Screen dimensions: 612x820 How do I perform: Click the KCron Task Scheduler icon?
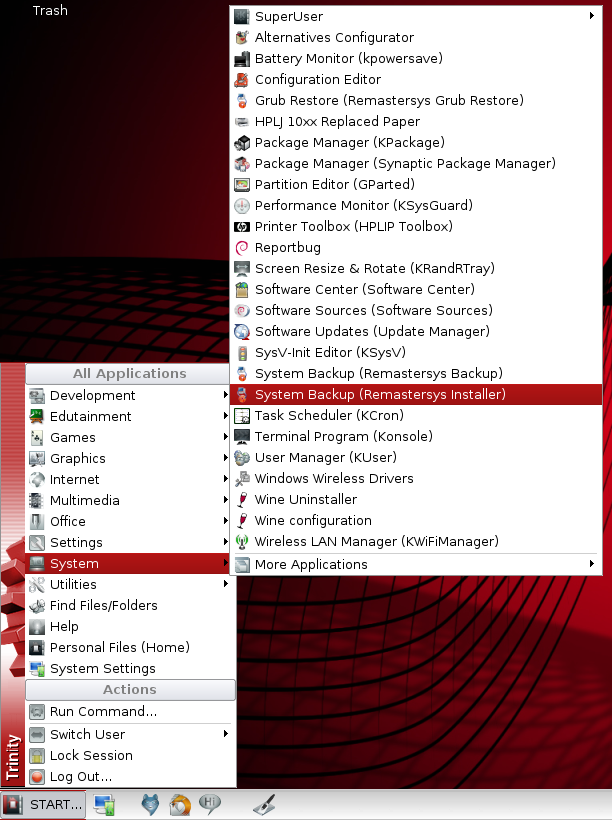pyautogui.click(x=242, y=416)
